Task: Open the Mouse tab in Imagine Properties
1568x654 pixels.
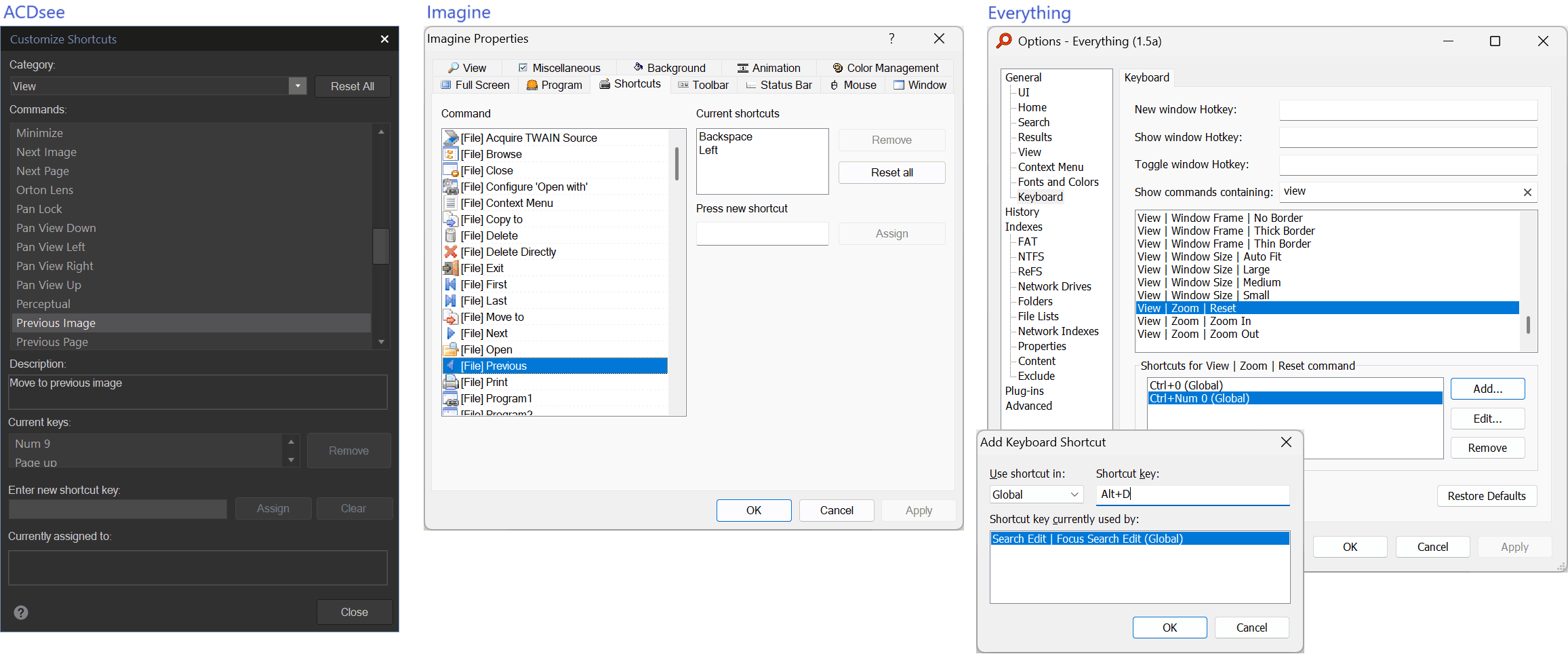Action: (x=853, y=85)
